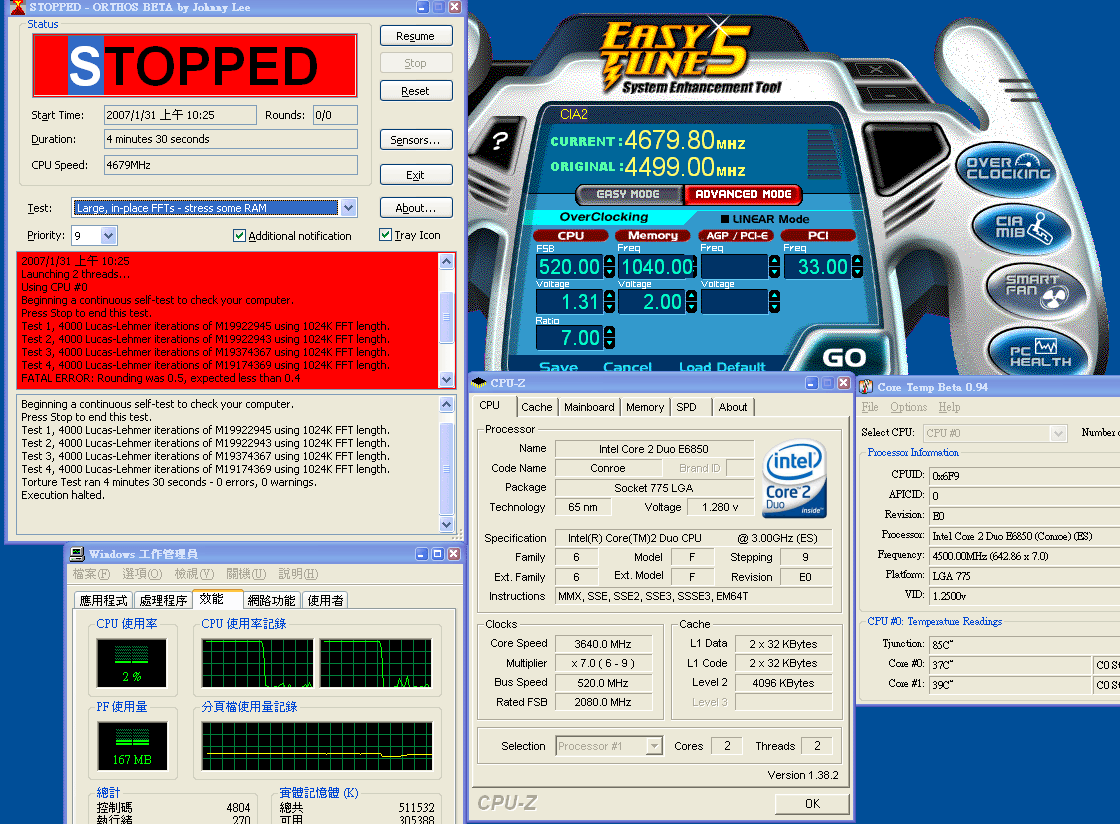Click the Intel Core 2 Duo logo in CPU-Z
This screenshot has width=1120, height=824.
pos(795,477)
